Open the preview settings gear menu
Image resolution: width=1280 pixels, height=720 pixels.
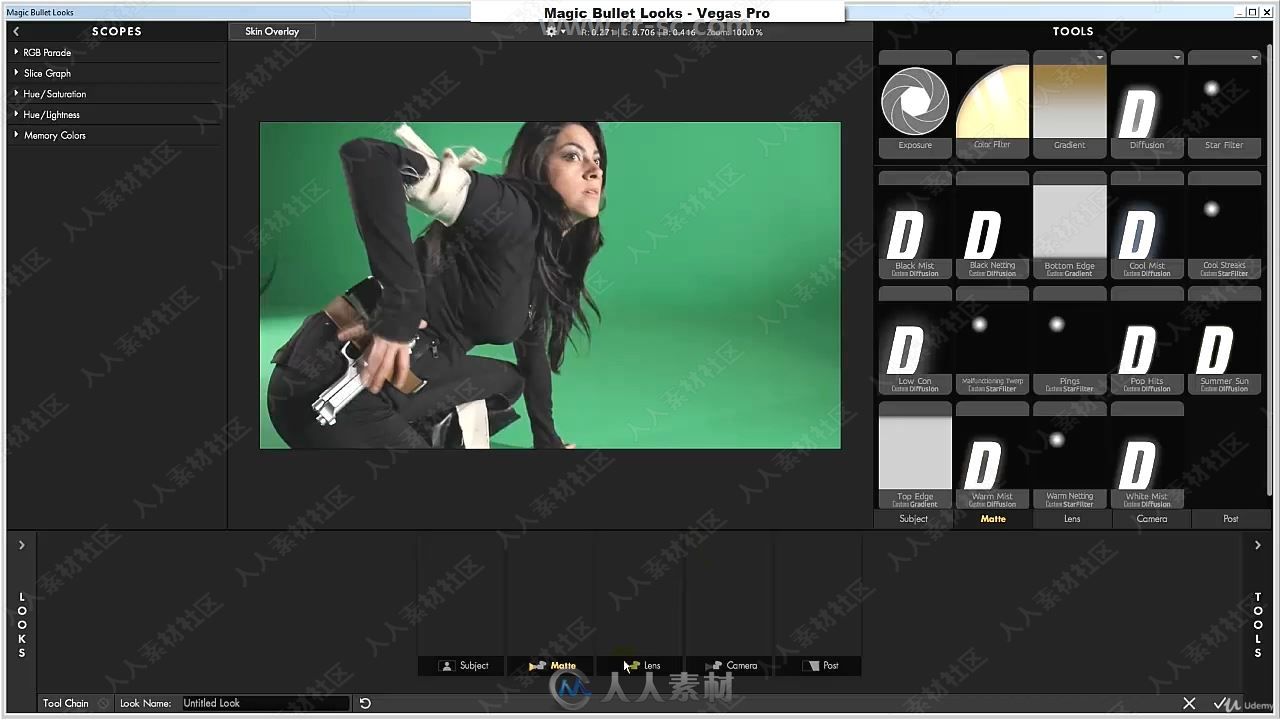pyautogui.click(x=554, y=32)
